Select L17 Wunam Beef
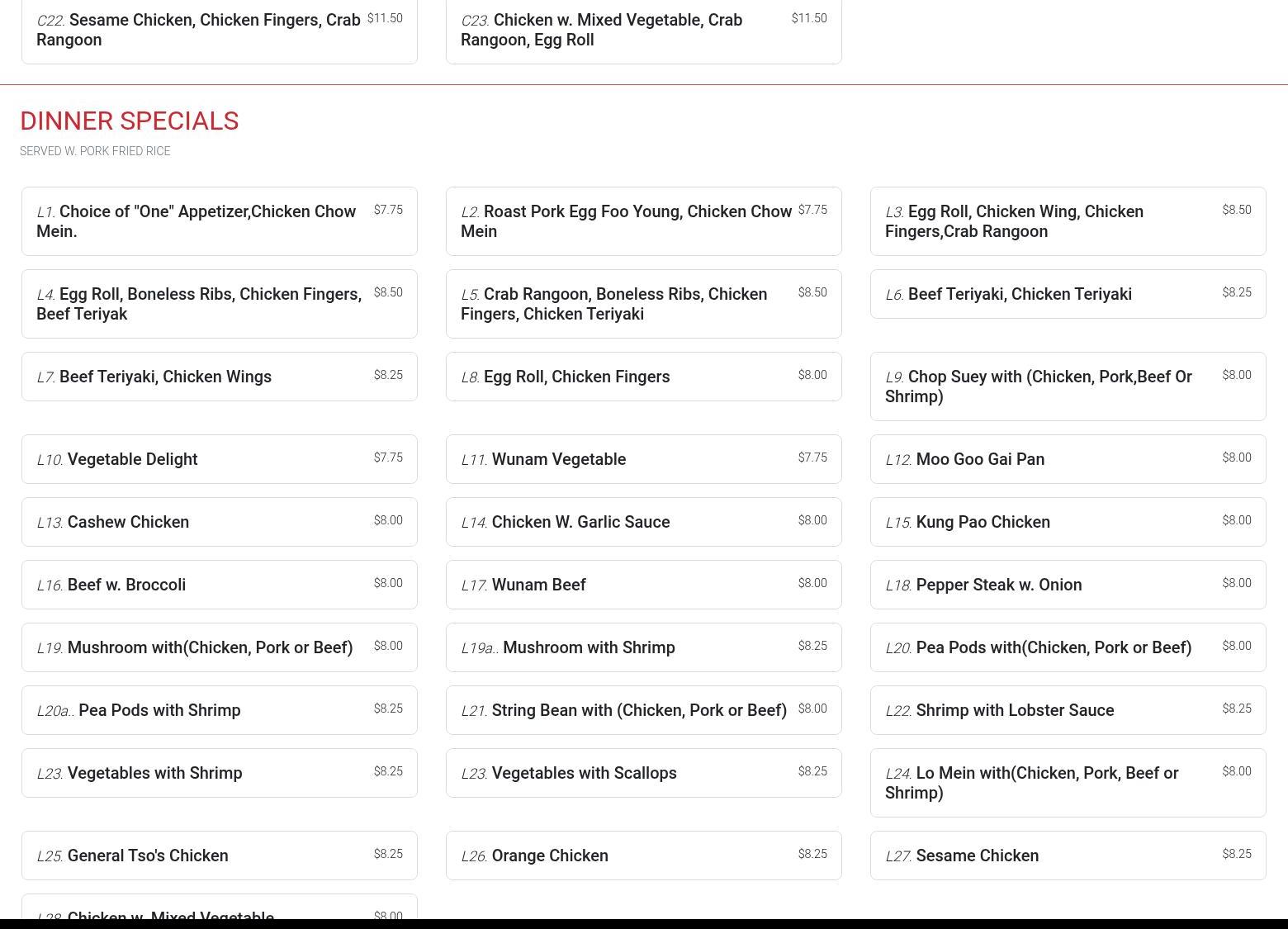The height and width of the screenshot is (929, 1288). tap(644, 585)
